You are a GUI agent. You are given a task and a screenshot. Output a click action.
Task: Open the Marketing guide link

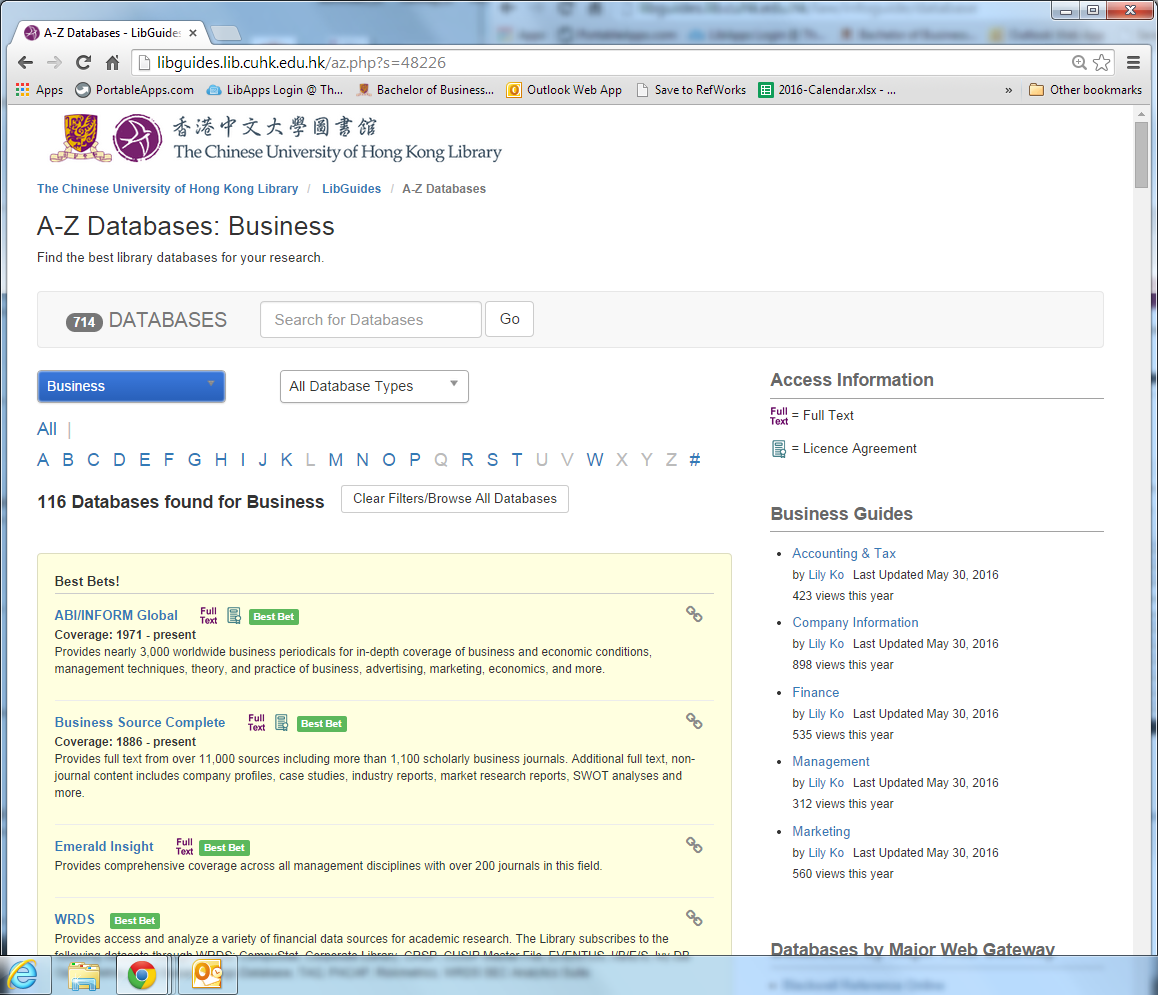(x=821, y=832)
